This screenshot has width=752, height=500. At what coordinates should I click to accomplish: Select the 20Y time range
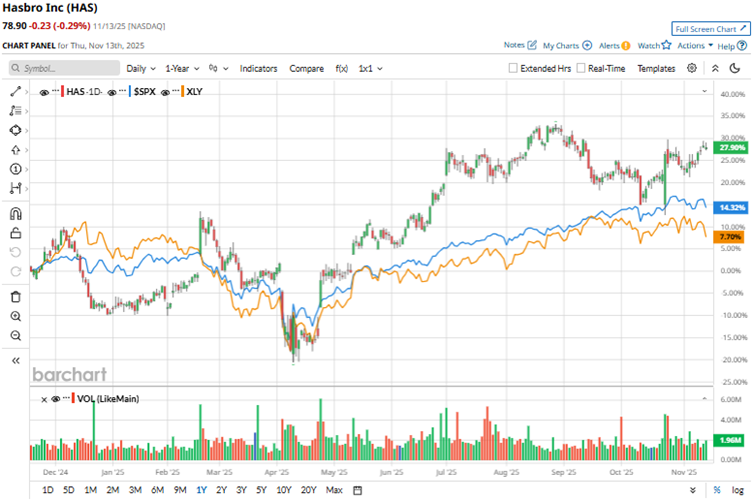(308, 490)
